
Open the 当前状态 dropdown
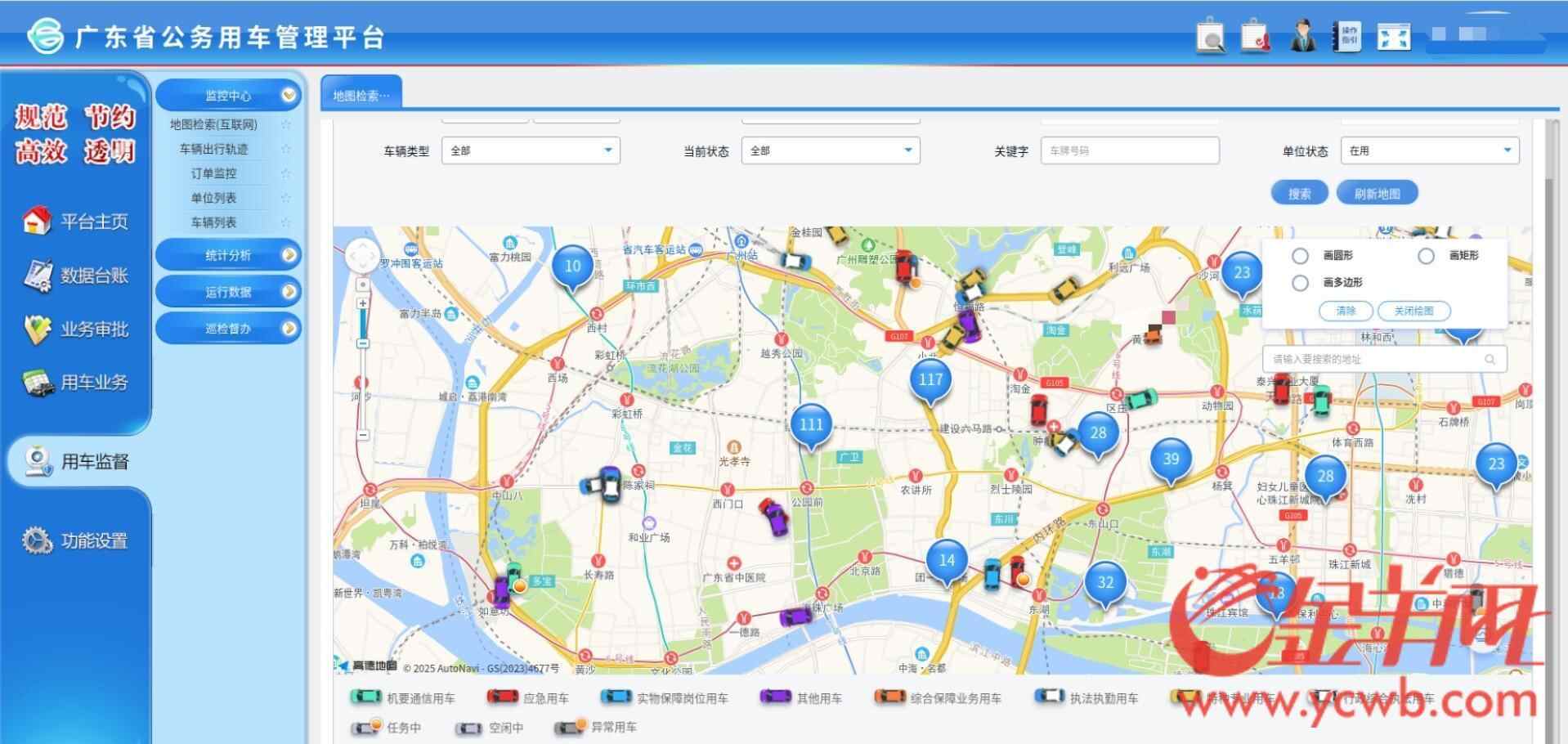pyautogui.click(x=830, y=150)
